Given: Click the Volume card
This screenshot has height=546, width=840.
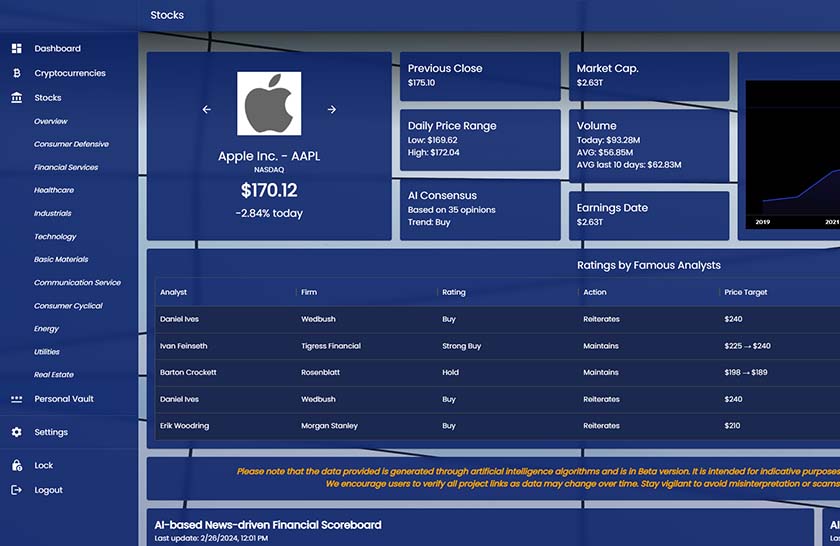Looking at the screenshot, I should [649, 146].
